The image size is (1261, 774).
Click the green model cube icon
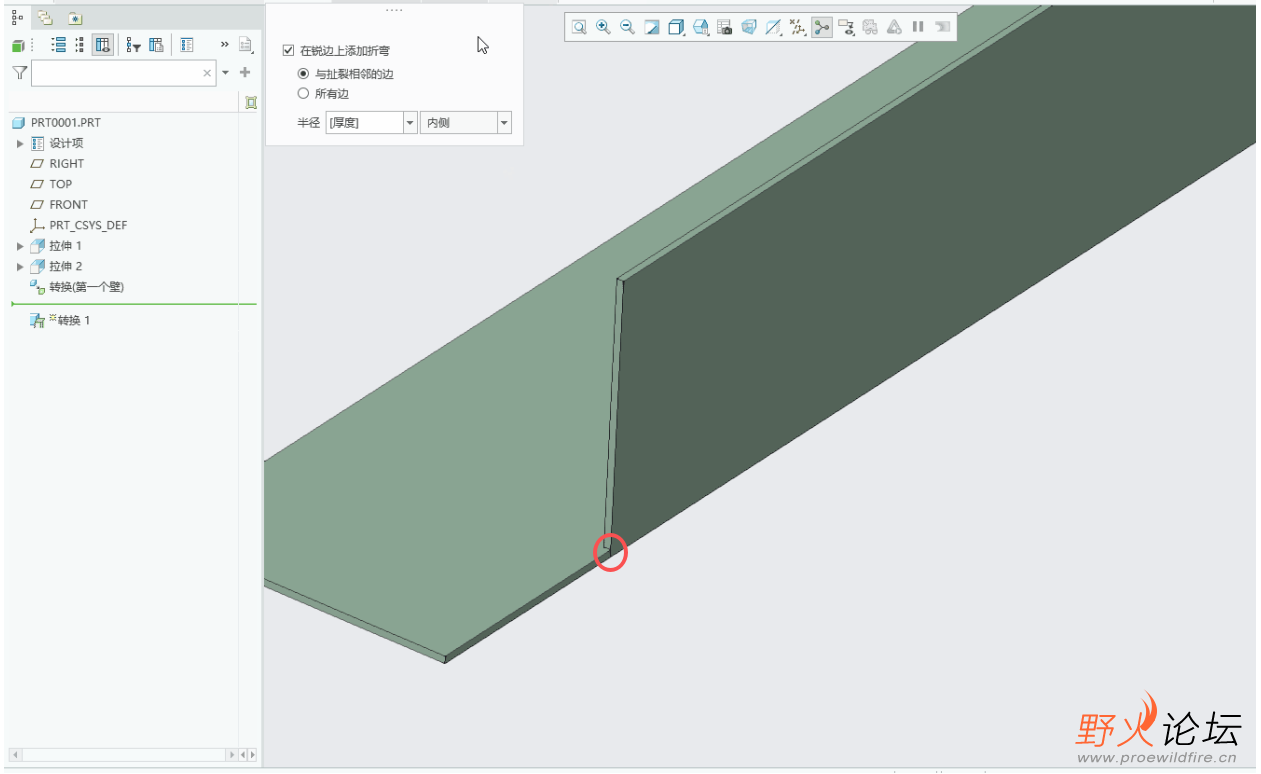click(x=18, y=45)
